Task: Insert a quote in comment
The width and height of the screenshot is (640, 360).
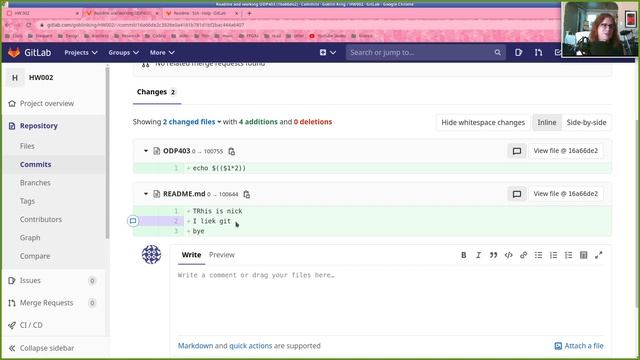Action: coord(493,255)
